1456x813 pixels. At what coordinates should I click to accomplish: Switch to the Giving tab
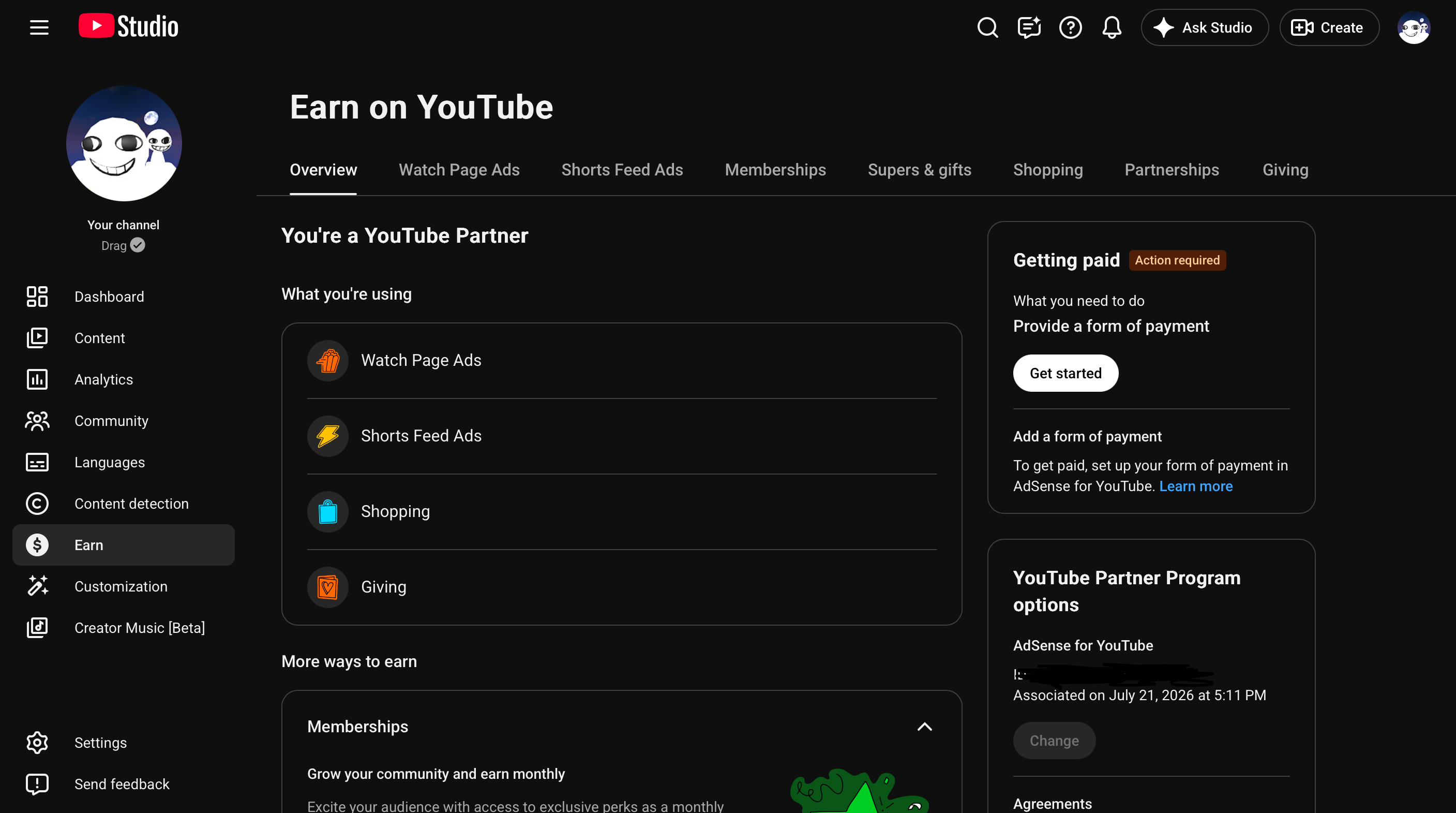pos(1285,170)
